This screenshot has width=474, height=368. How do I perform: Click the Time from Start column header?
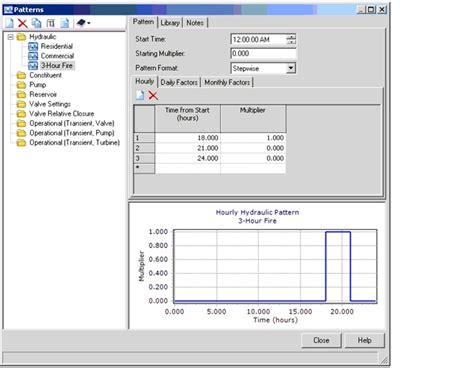point(187,118)
